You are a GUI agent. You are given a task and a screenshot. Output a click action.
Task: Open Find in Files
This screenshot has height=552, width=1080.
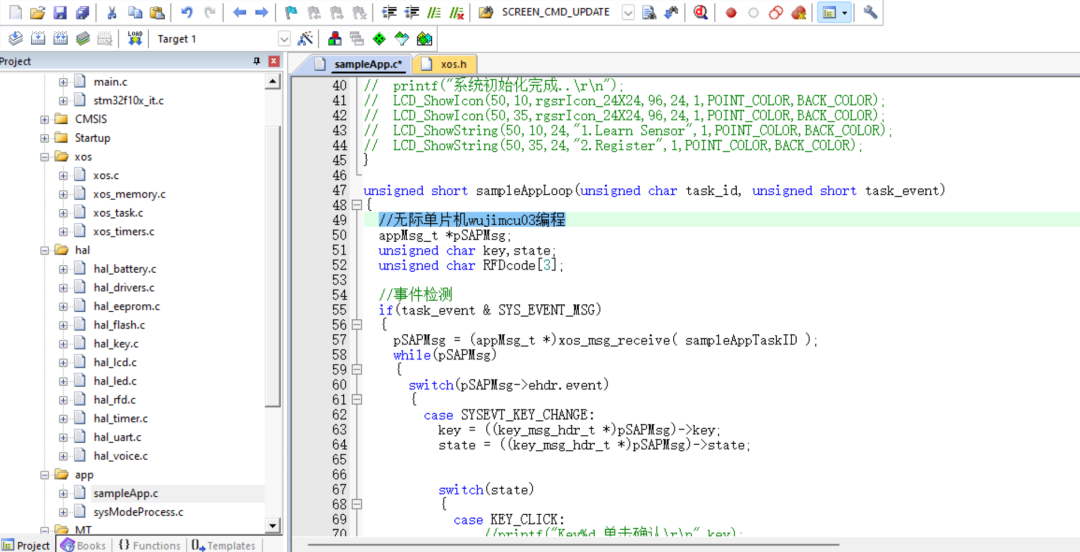click(486, 12)
